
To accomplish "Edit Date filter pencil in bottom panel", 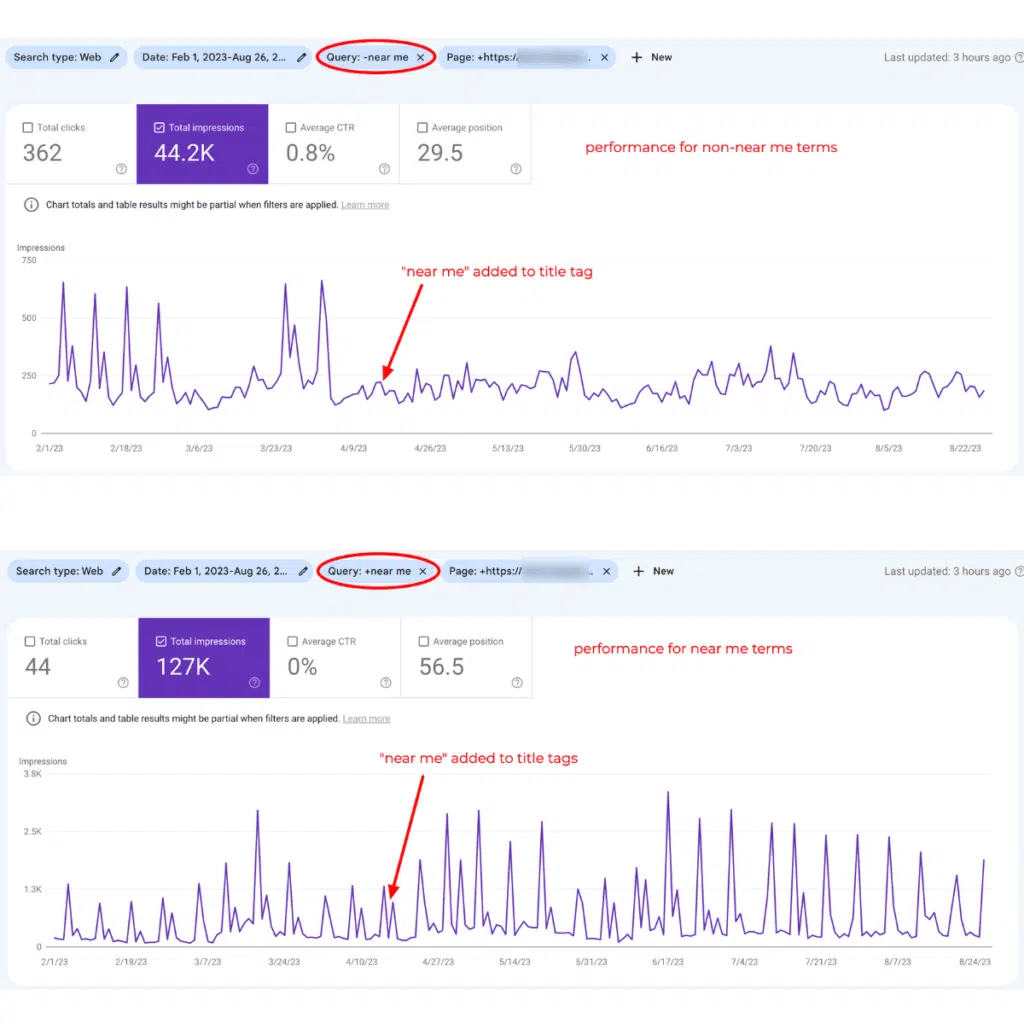I will tap(303, 571).
